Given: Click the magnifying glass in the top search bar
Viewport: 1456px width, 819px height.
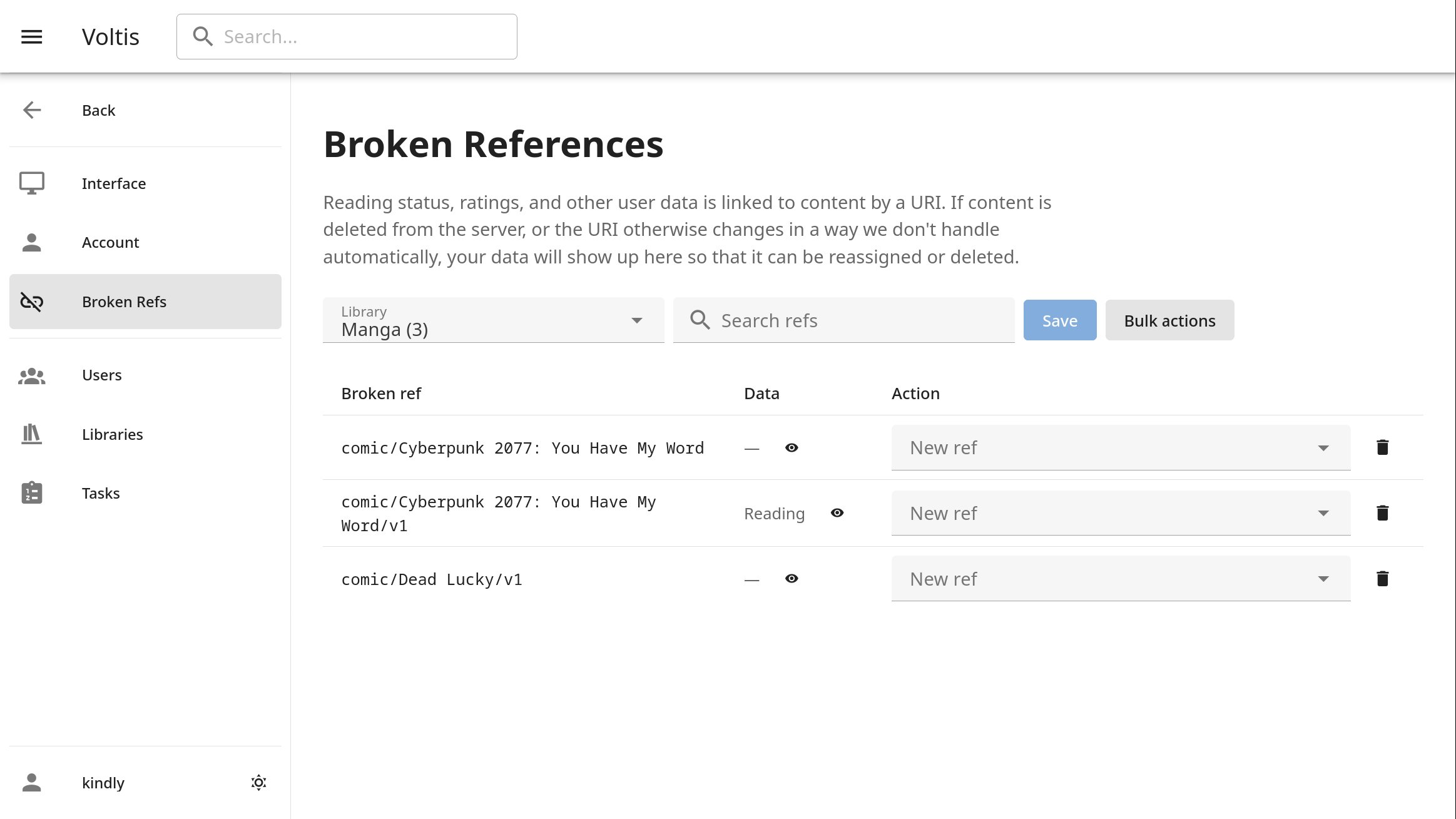Looking at the screenshot, I should [x=203, y=36].
